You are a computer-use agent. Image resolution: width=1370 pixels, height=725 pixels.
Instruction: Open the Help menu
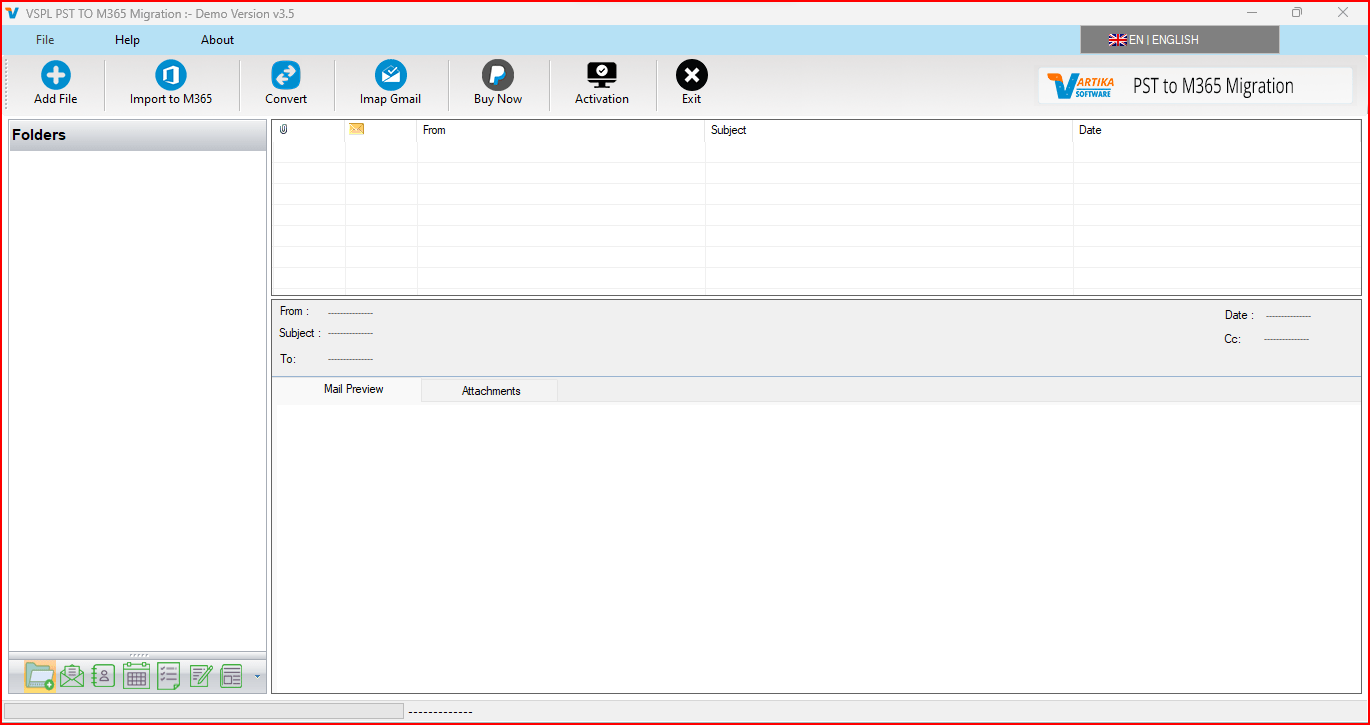pos(127,40)
